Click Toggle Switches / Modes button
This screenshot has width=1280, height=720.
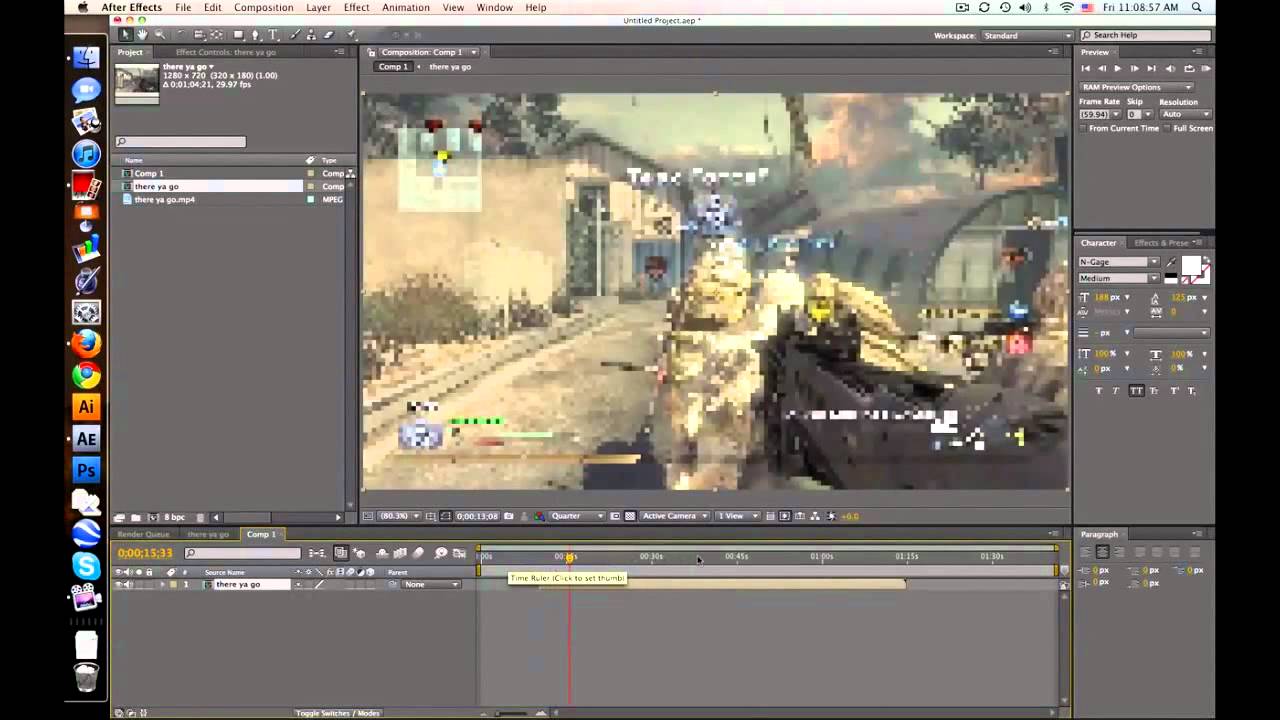click(x=337, y=713)
